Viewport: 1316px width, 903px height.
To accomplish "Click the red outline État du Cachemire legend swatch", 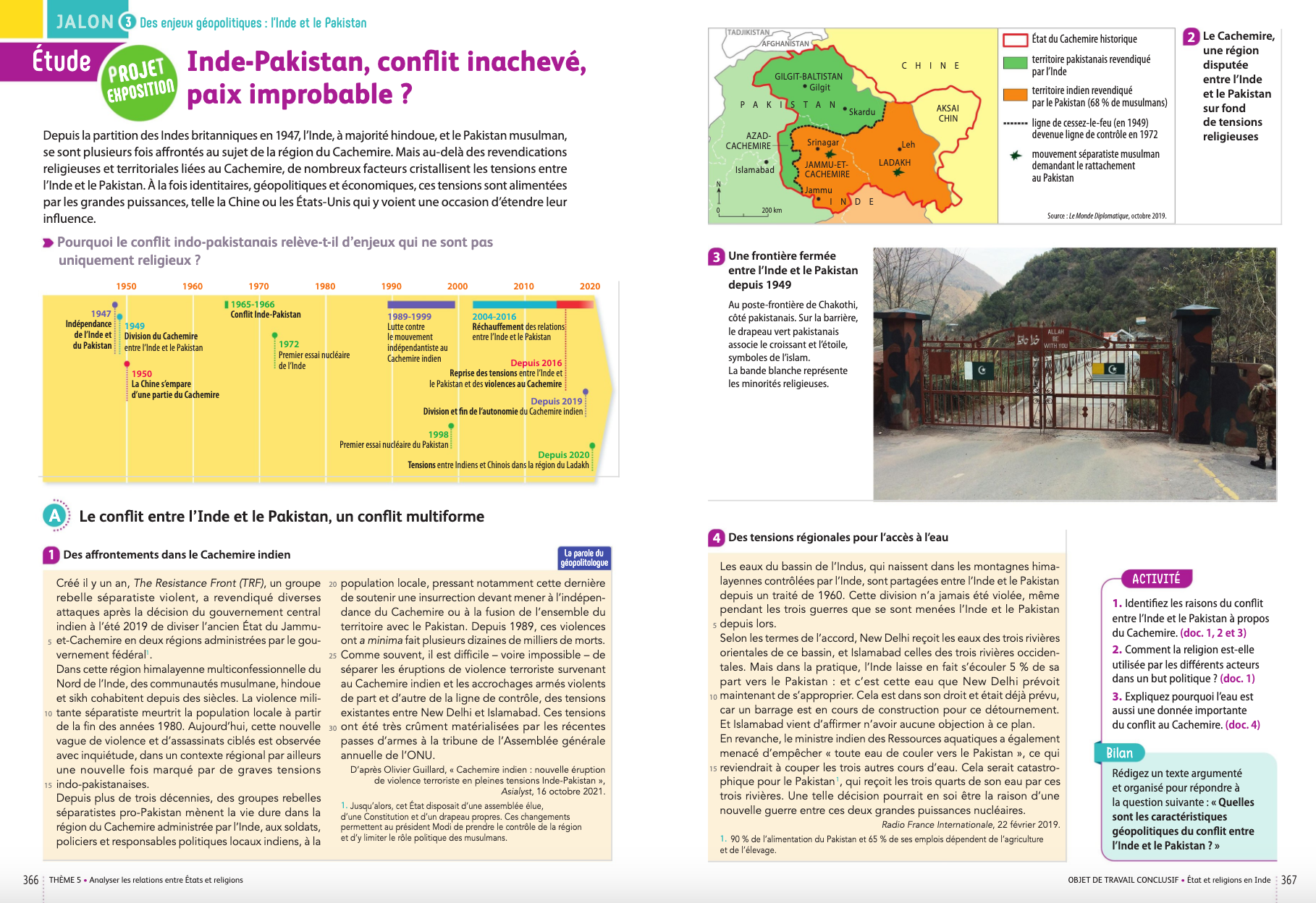I will (1016, 40).
